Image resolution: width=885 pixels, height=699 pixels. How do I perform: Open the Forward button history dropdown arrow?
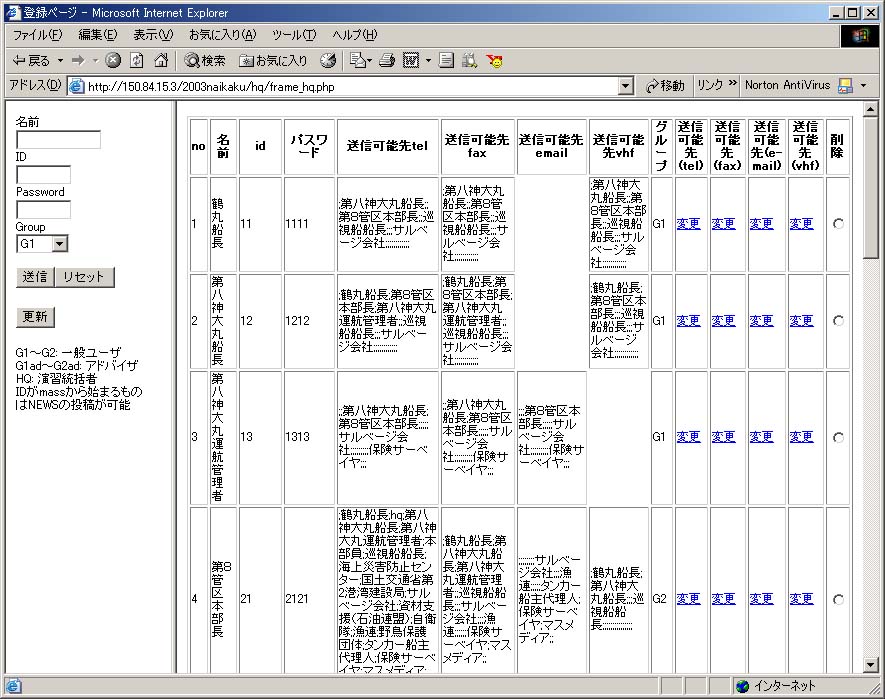[x=95, y=60]
